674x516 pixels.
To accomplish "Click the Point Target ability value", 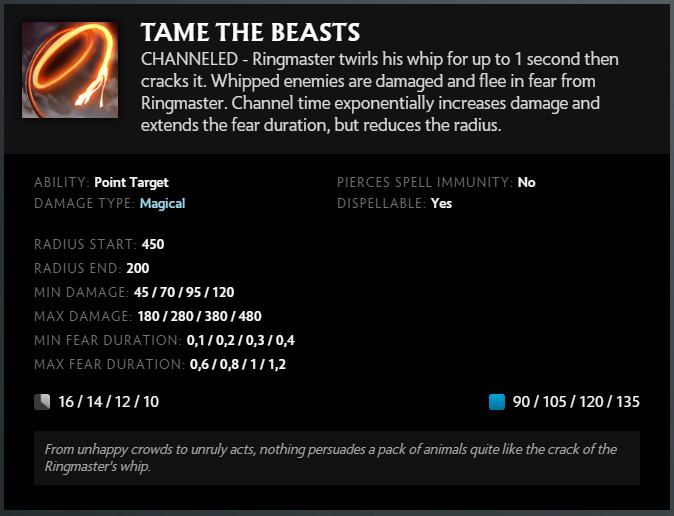I will click(131, 183).
